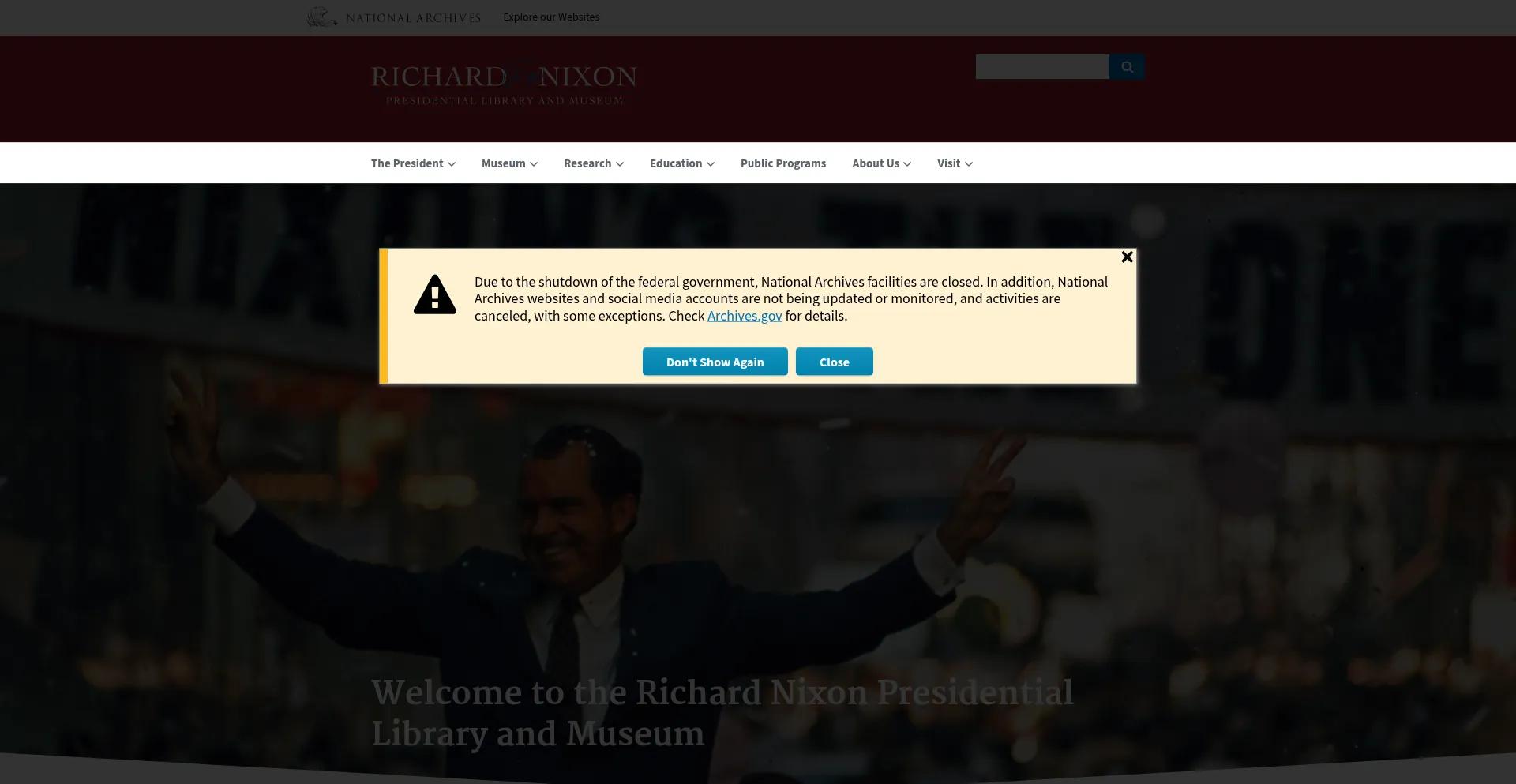
Task: Click the magnifying glass search button
Action: (x=1127, y=67)
